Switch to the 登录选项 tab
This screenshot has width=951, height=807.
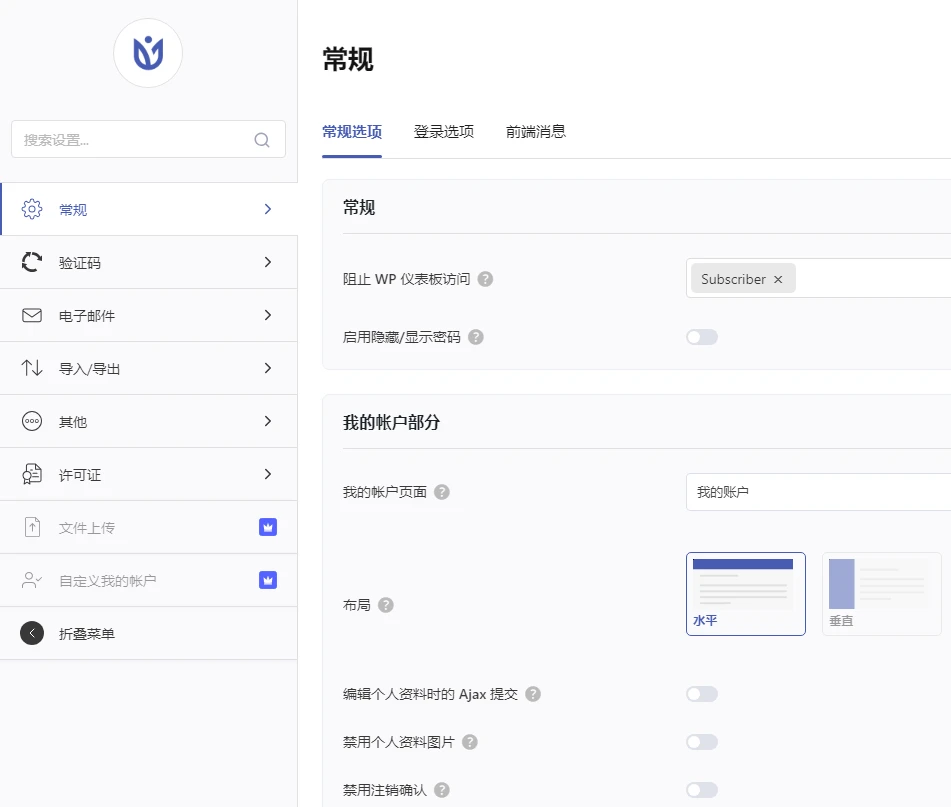click(x=443, y=130)
